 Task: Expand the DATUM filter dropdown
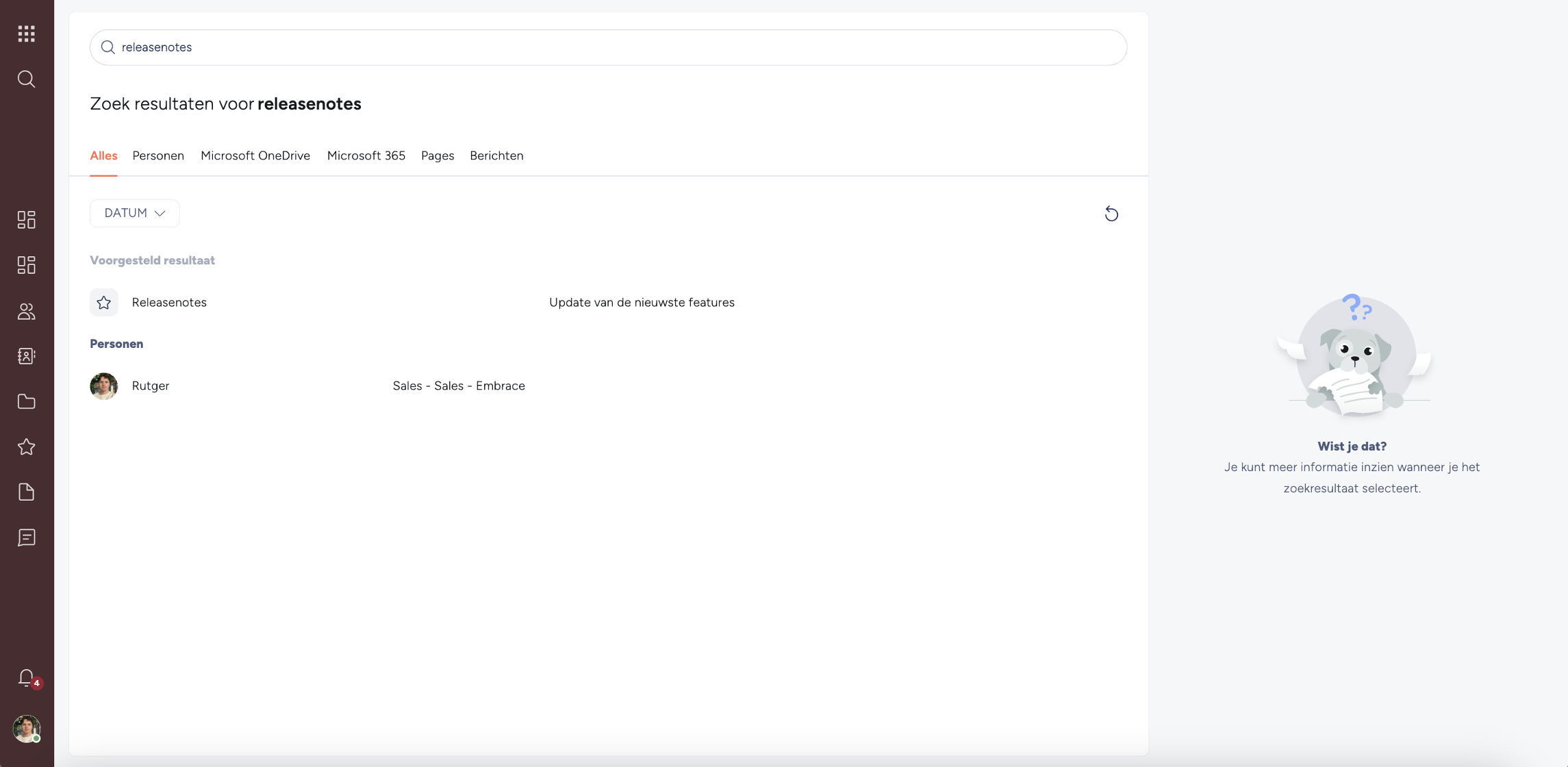pos(134,213)
